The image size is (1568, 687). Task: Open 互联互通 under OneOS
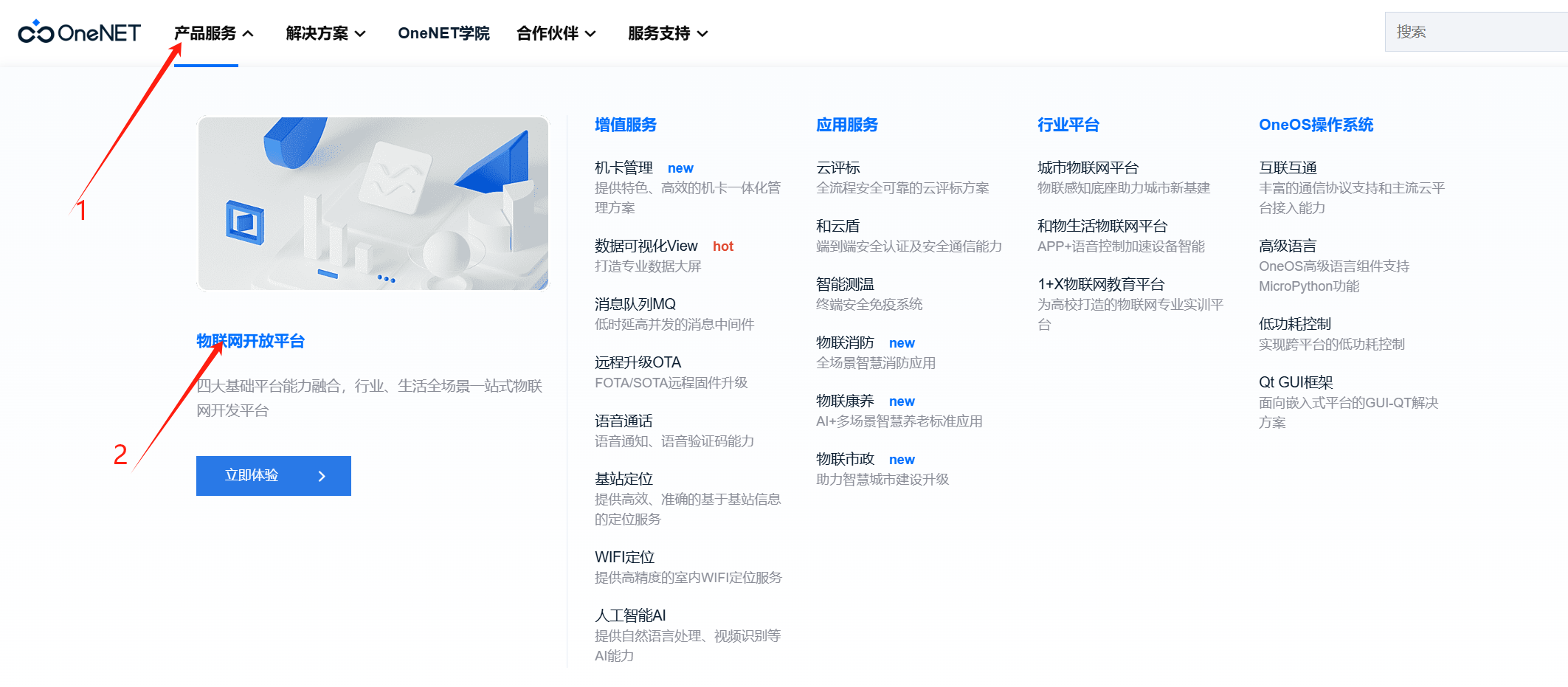click(x=1288, y=168)
